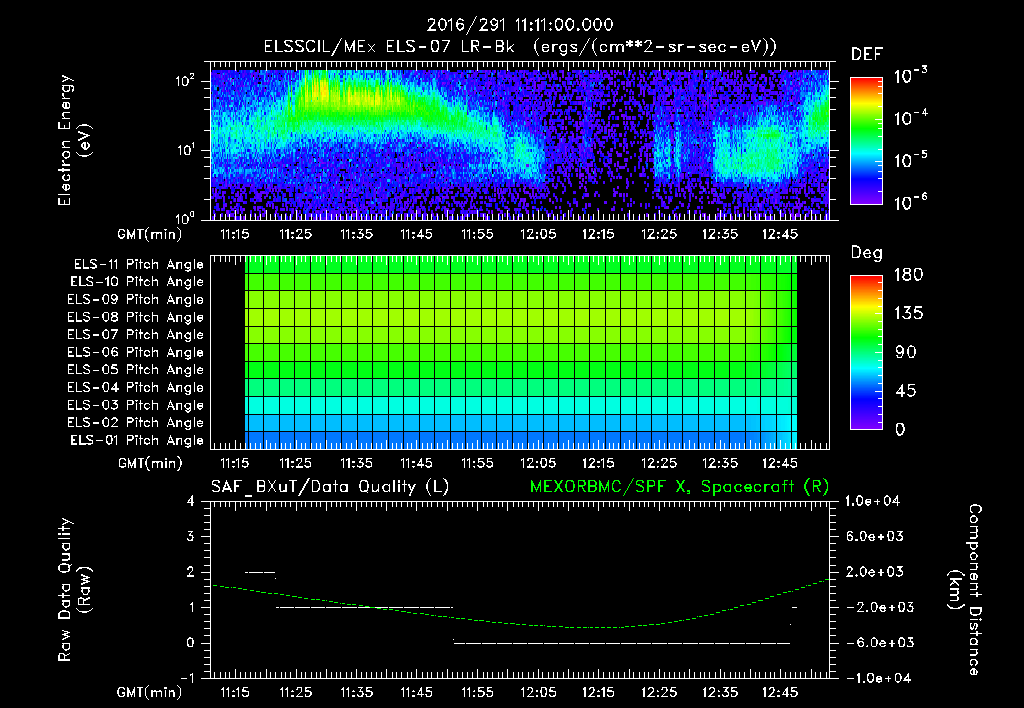1024x708 pixels.
Task: Click the Electron Energy (eV) axis label
Action: (x=74, y=141)
